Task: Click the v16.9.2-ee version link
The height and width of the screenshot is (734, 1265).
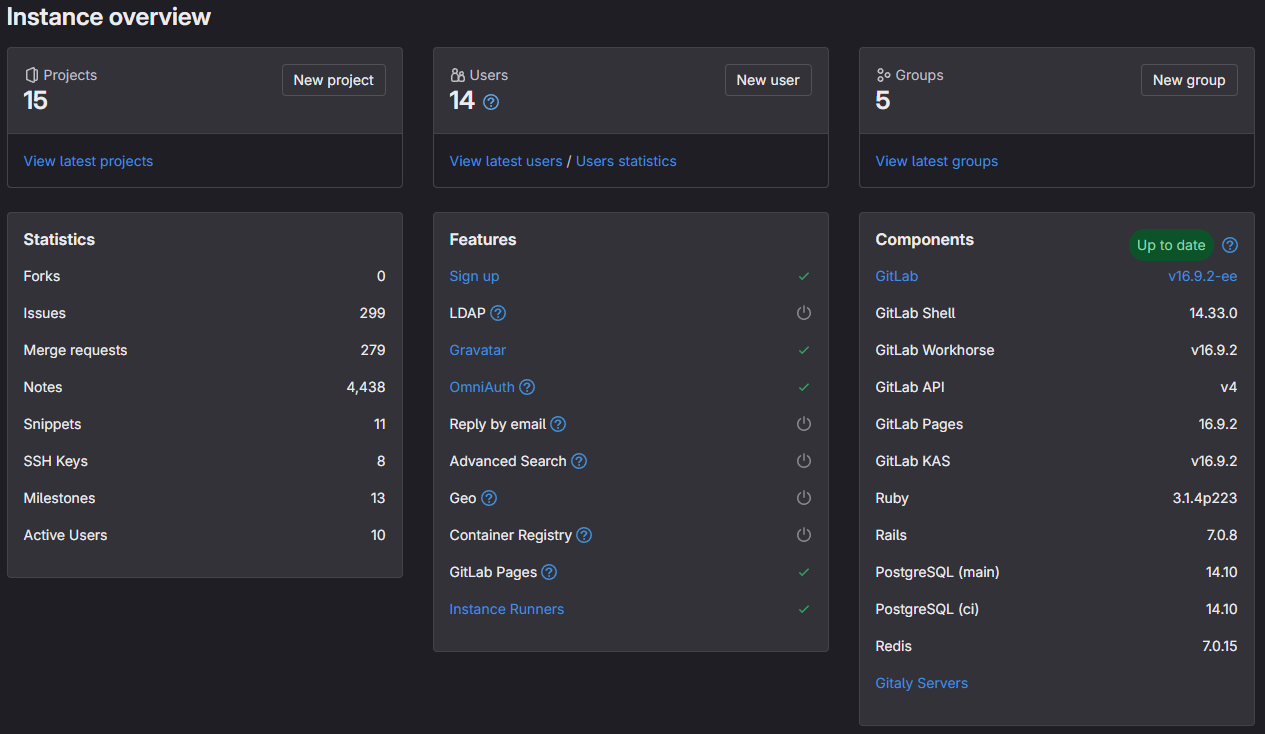Action: click(1202, 276)
